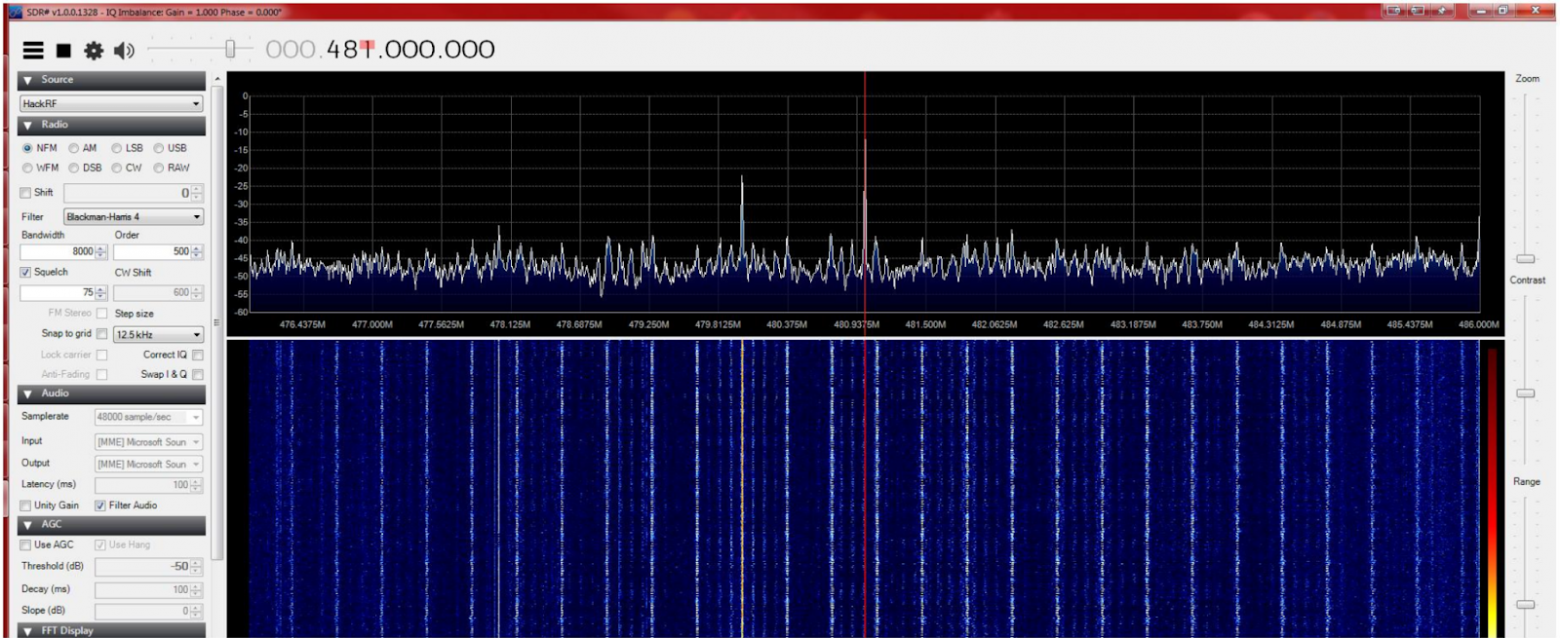Viewport: 1560px width, 638px height.
Task: Stop the SDR with the square stop icon
Action: [x=62, y=48]
